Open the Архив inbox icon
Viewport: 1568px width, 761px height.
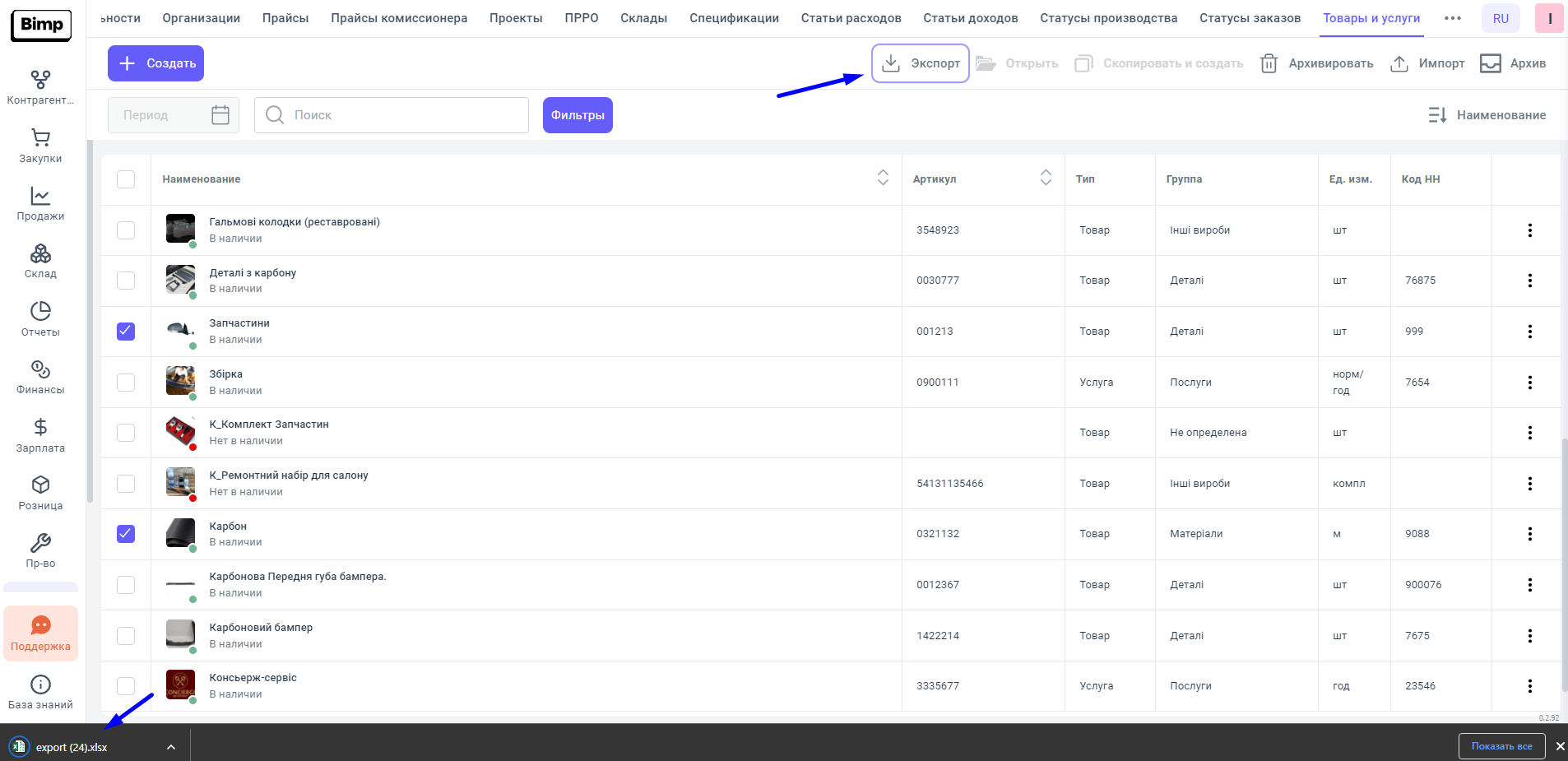pyautogui.click(x=1490, y=63)
